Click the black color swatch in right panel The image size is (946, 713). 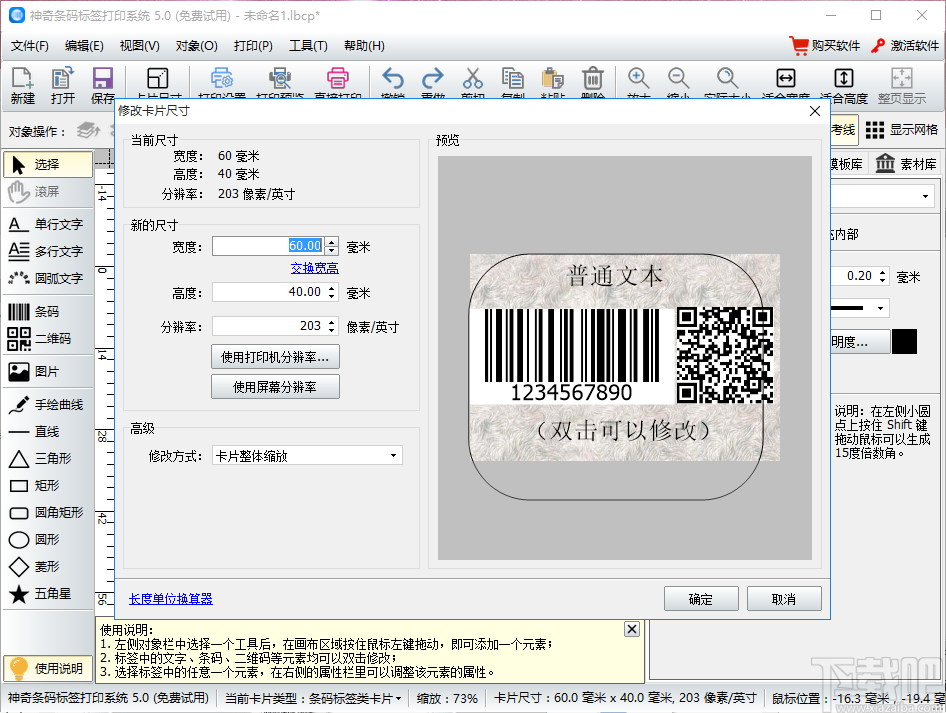(904, 341)
